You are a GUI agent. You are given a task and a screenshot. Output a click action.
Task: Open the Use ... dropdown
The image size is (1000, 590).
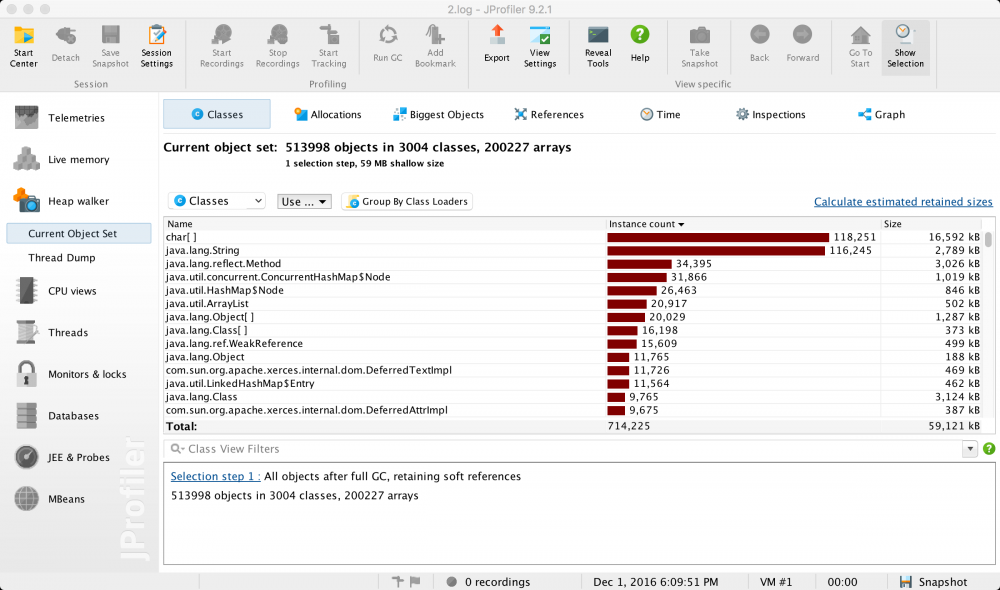304,202
